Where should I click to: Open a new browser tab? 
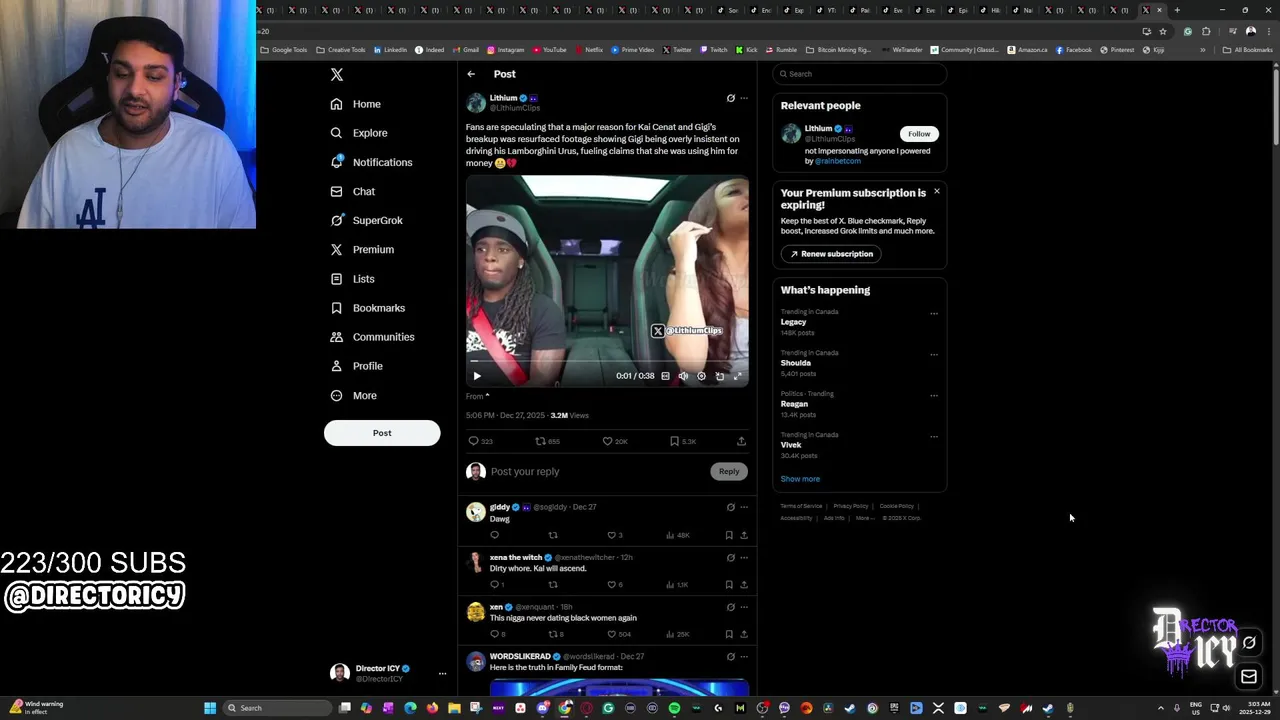coord(1177,10)
